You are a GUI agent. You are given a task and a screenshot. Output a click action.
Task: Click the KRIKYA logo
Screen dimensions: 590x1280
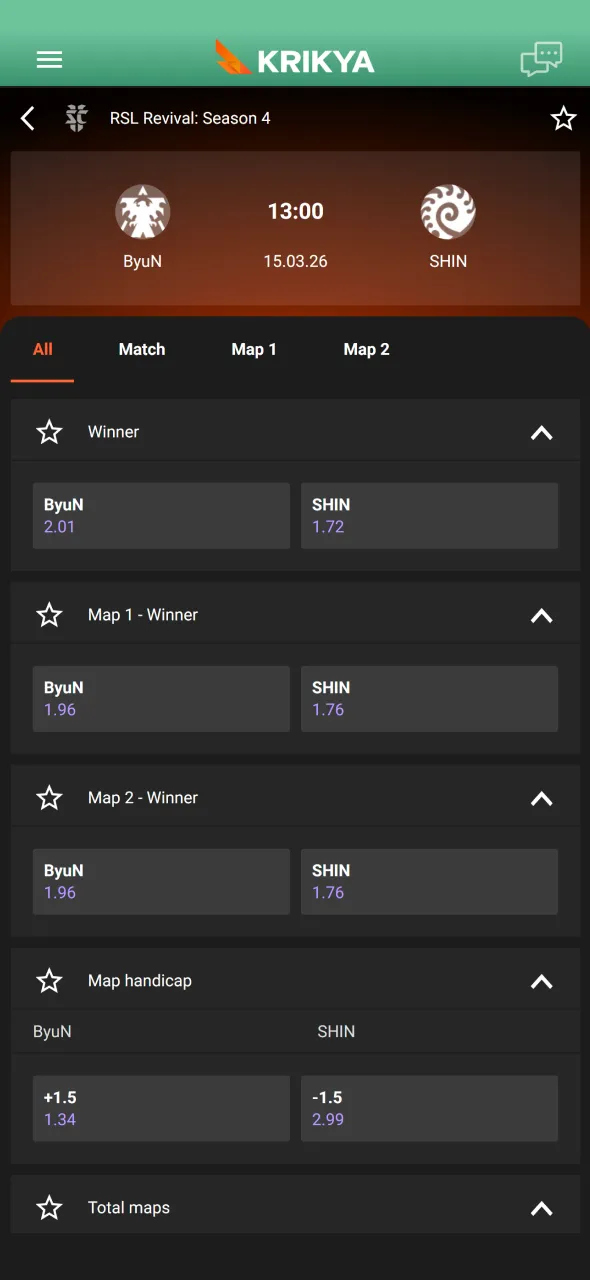[294, 59]
